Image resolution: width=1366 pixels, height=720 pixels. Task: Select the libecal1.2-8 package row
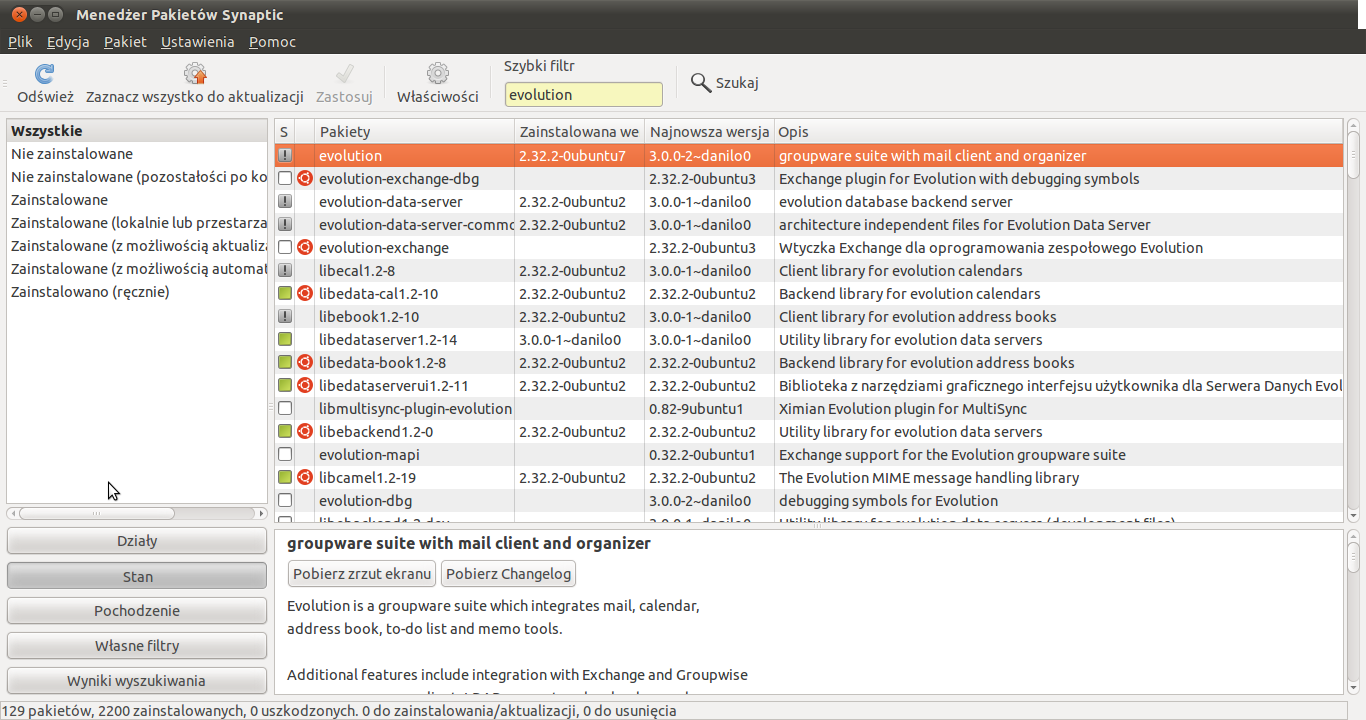[x=809, y=271]
